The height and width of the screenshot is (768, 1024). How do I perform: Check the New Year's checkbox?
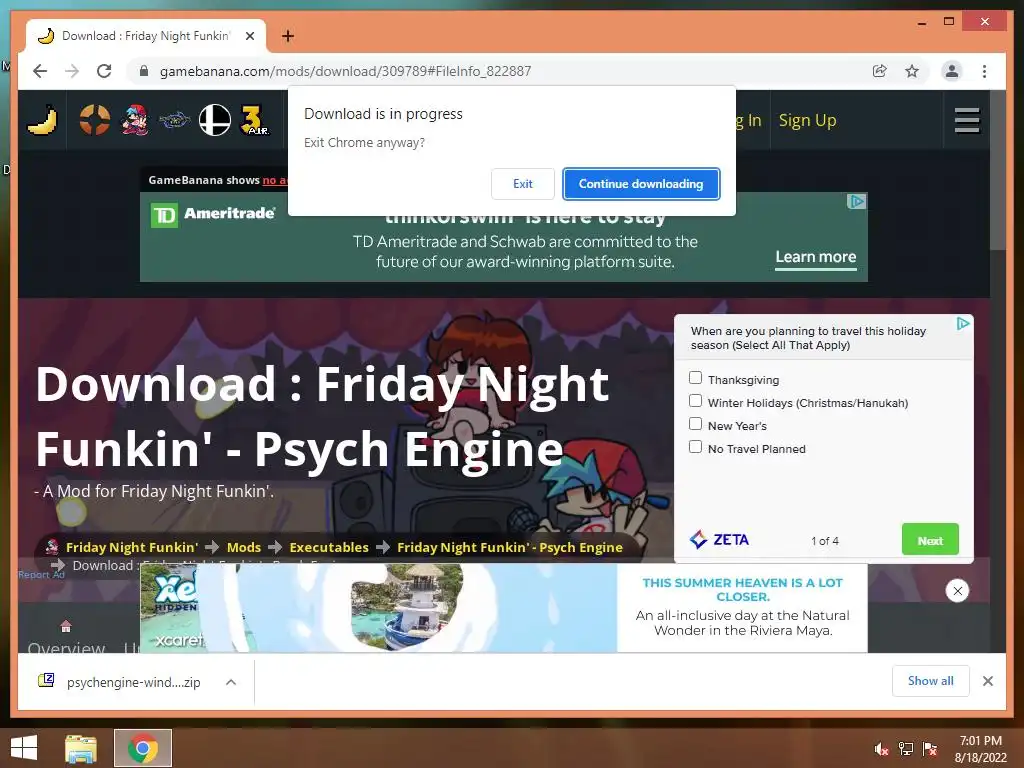coord(696,424)
